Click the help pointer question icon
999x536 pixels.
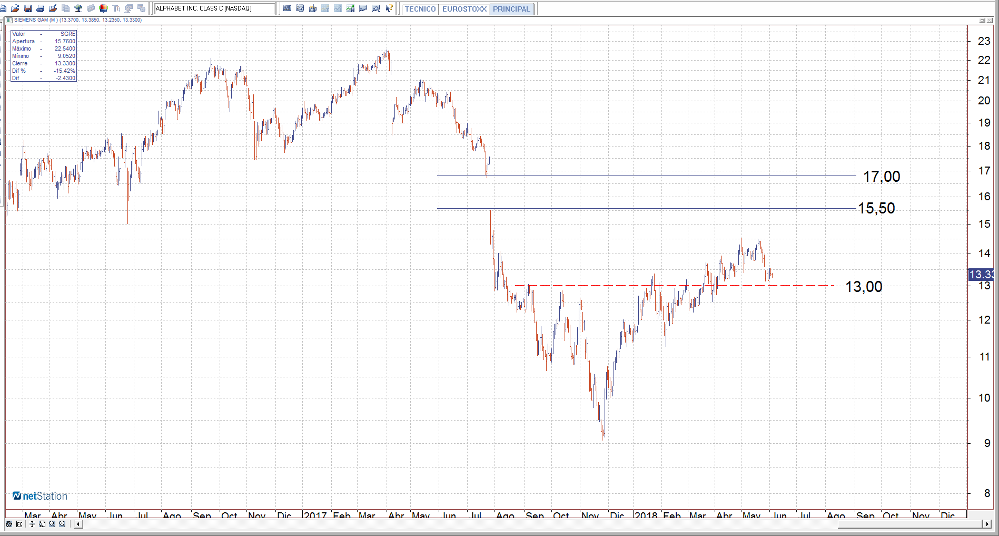click(x=388, y=8)
